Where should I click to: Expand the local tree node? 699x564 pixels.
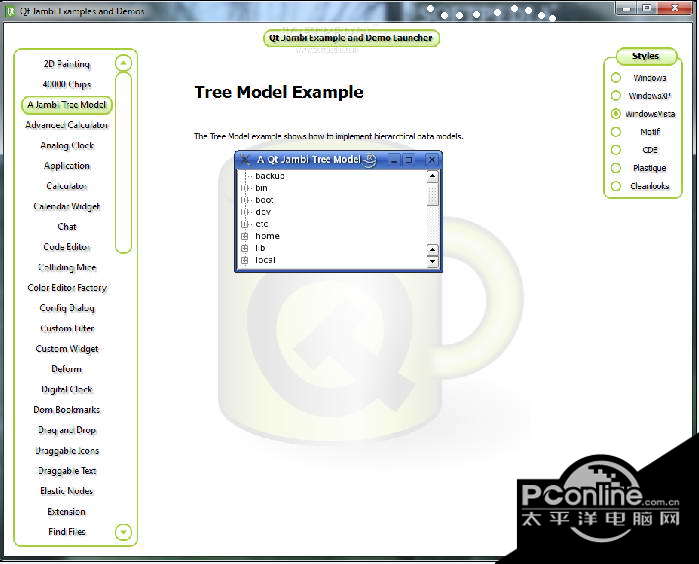pyautogui.click(x=244, y=260)
